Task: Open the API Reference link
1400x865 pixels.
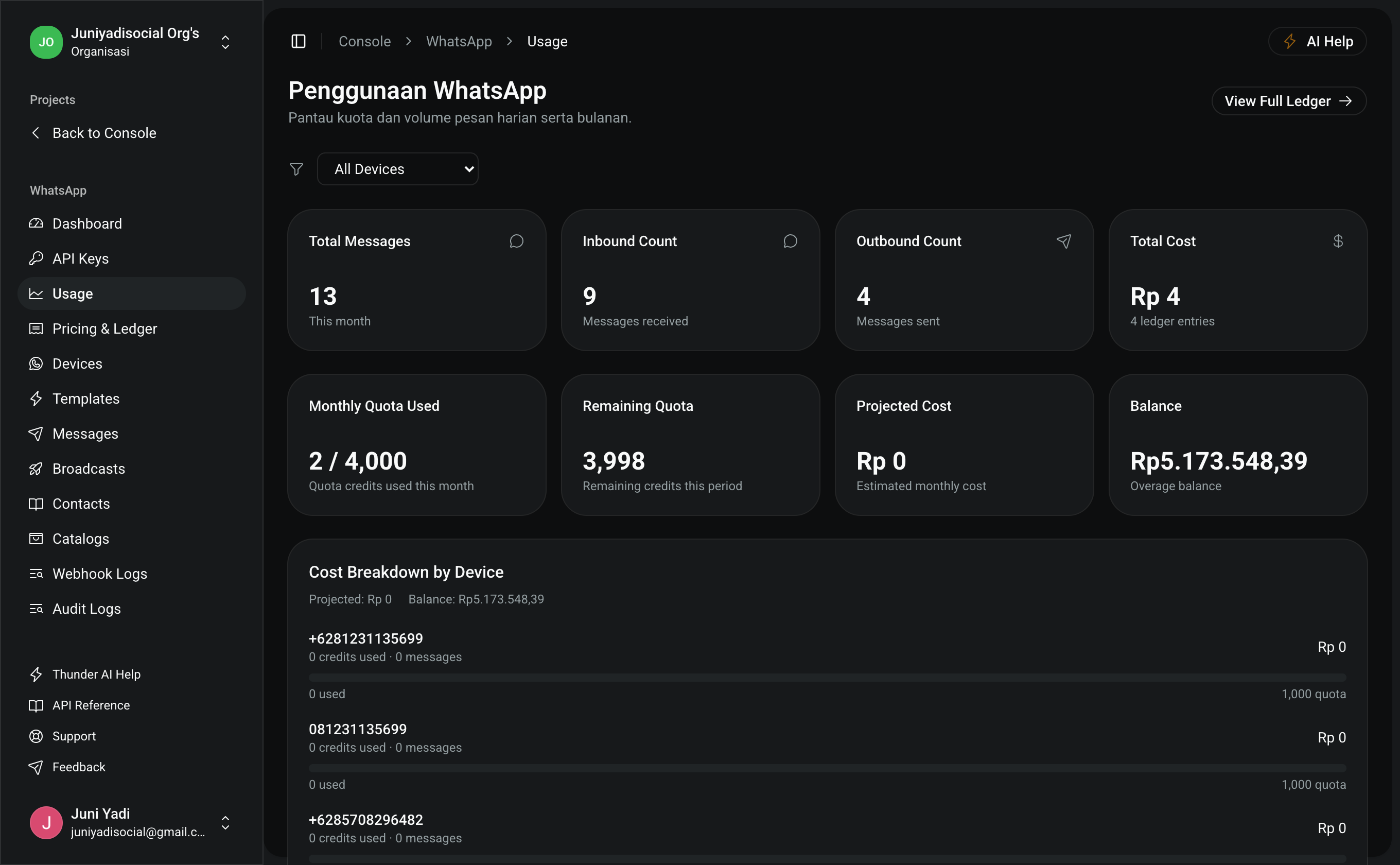Action: (132, 705)
